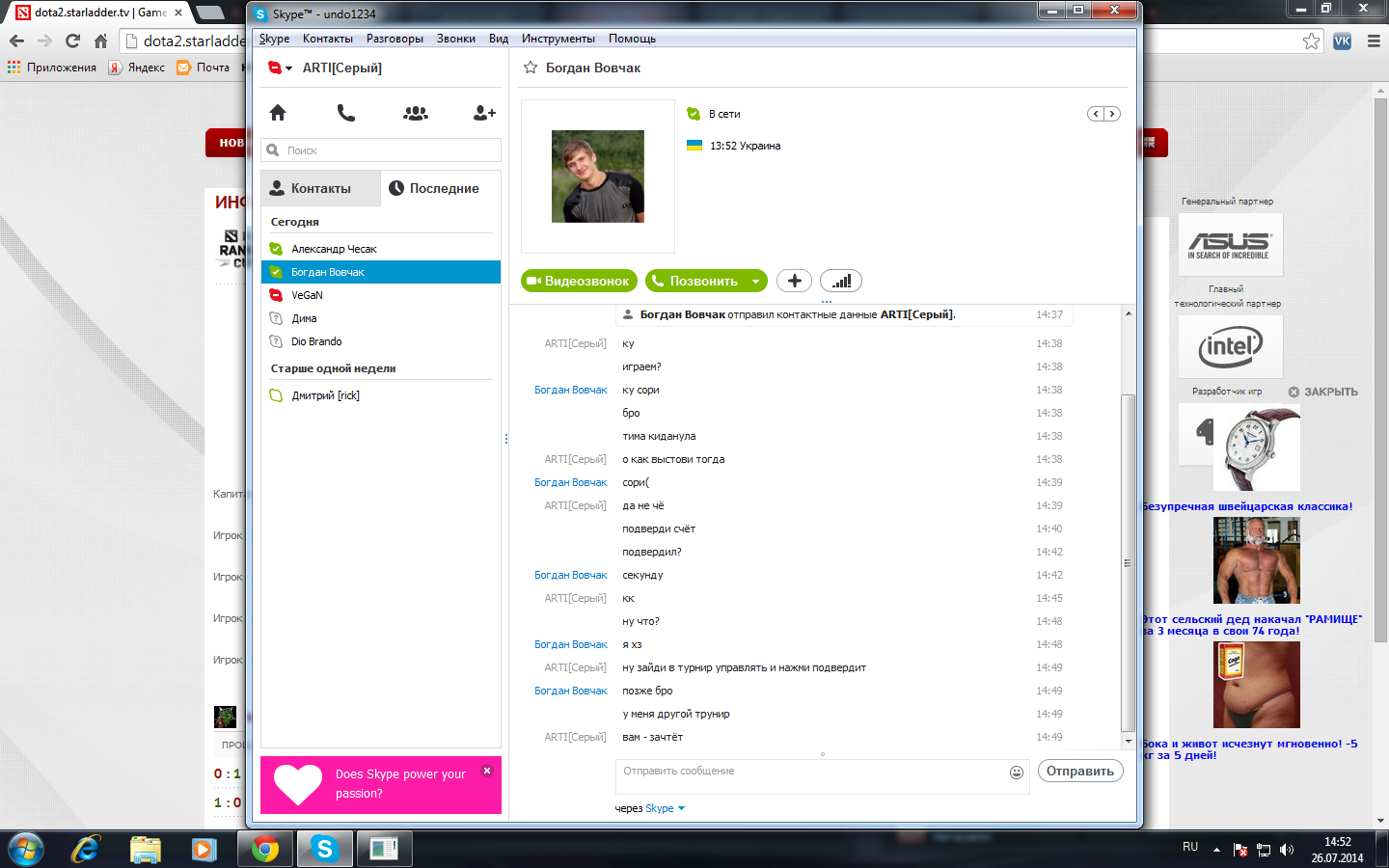
Task: Switch to the Контакты tab
Action: [320, 188]
